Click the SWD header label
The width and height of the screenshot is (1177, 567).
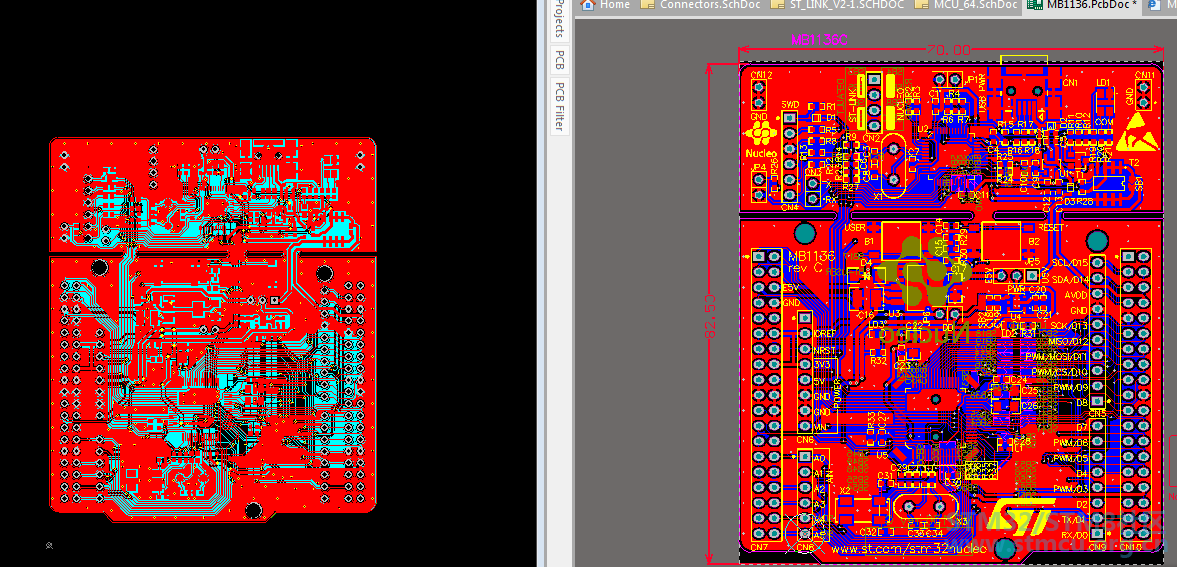(x=790, y=104)
